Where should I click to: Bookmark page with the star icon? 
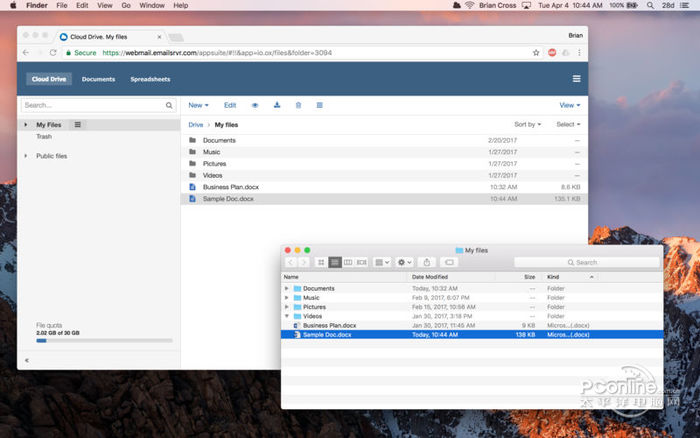coord(535,52)
